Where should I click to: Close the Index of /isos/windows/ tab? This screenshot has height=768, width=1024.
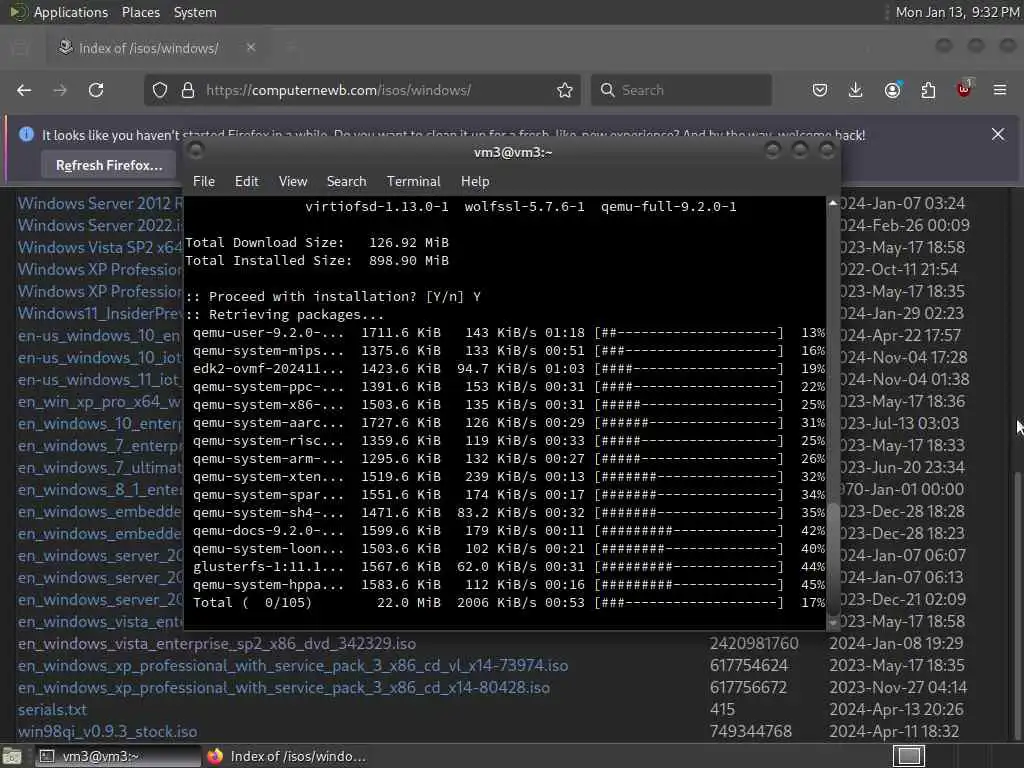(x=251, y=48)
